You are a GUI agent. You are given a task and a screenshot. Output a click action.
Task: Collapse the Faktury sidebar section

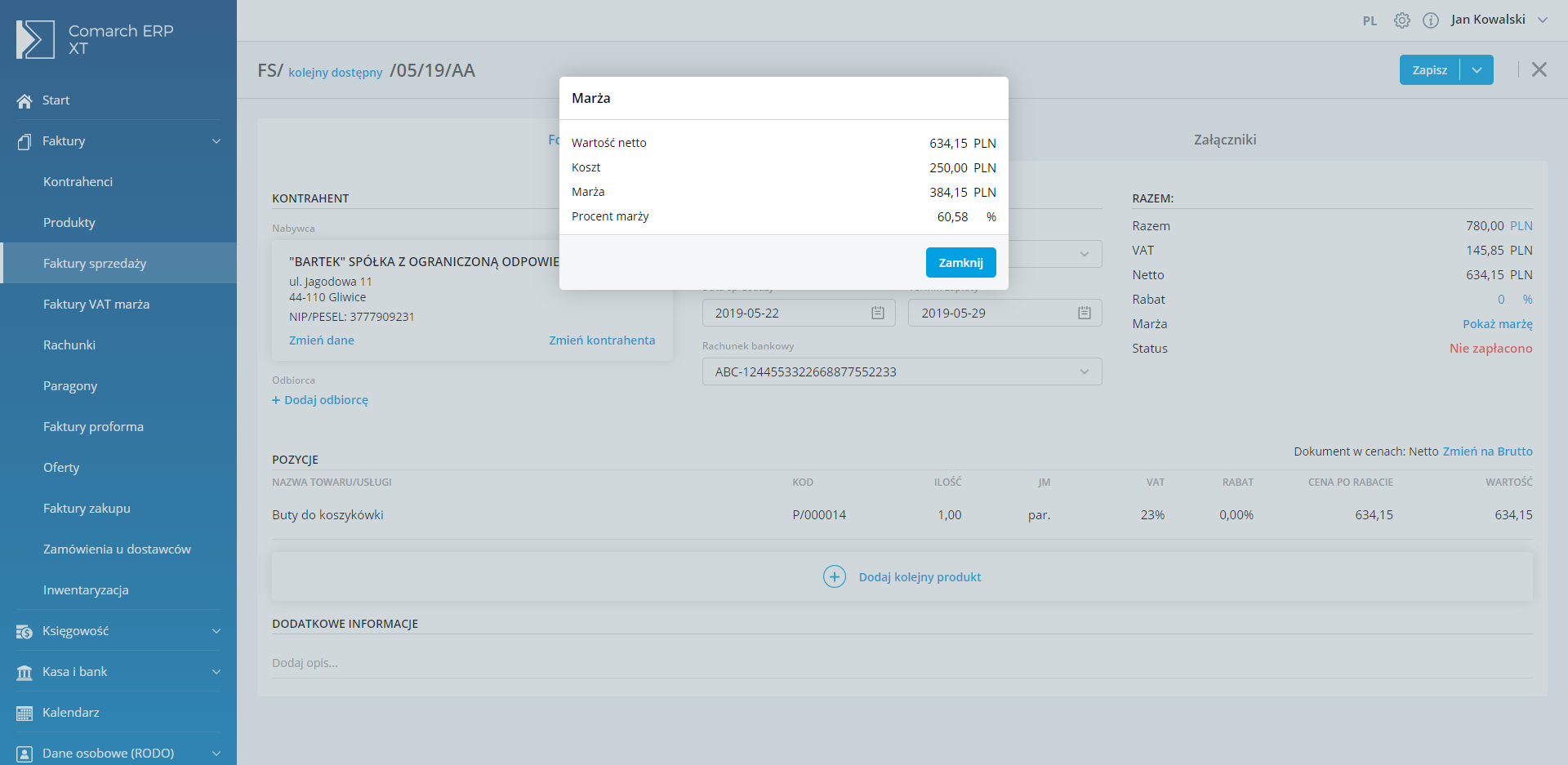[x=216, y=141]
